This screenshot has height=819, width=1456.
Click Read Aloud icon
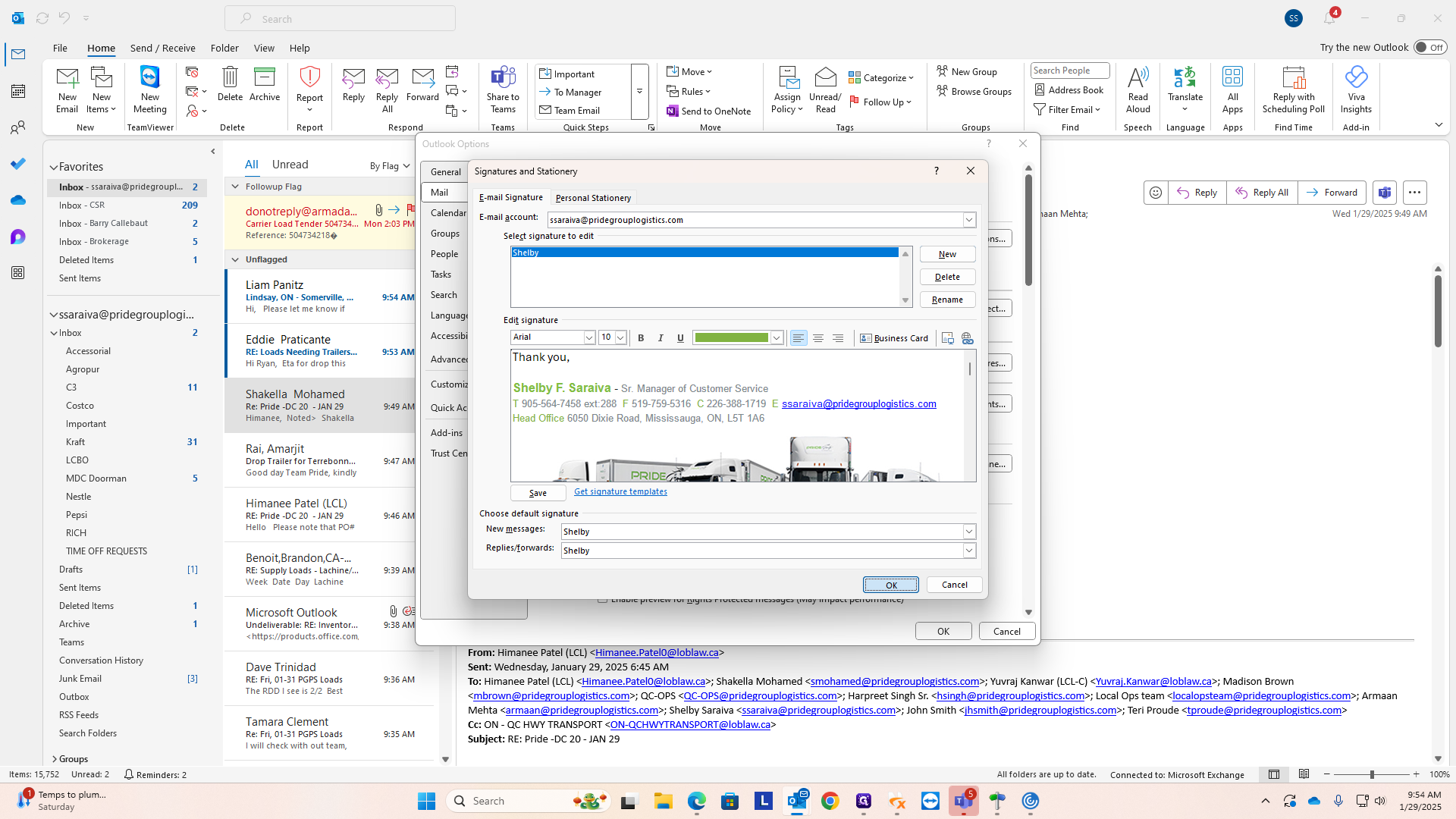pos(1137,89)
